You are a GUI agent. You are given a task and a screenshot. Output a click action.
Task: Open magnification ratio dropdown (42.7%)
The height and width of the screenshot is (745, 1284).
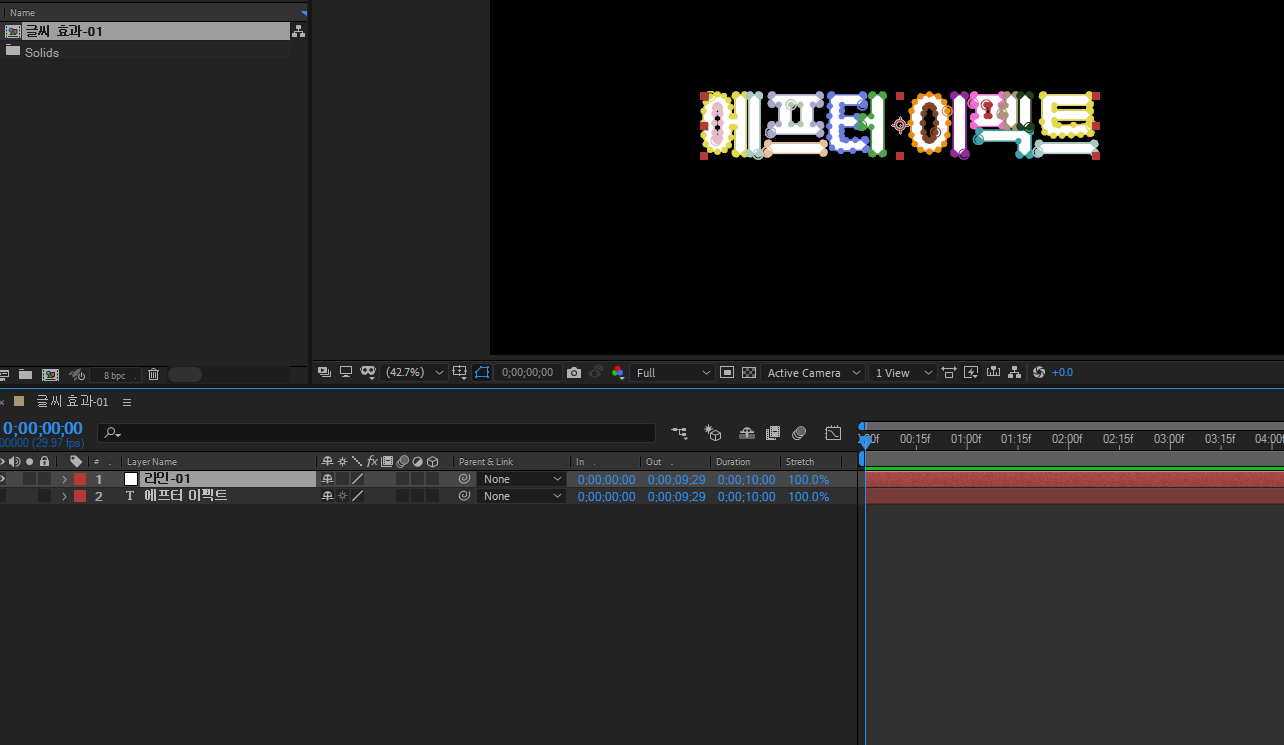pyautogui.click(x=415, y=372)
